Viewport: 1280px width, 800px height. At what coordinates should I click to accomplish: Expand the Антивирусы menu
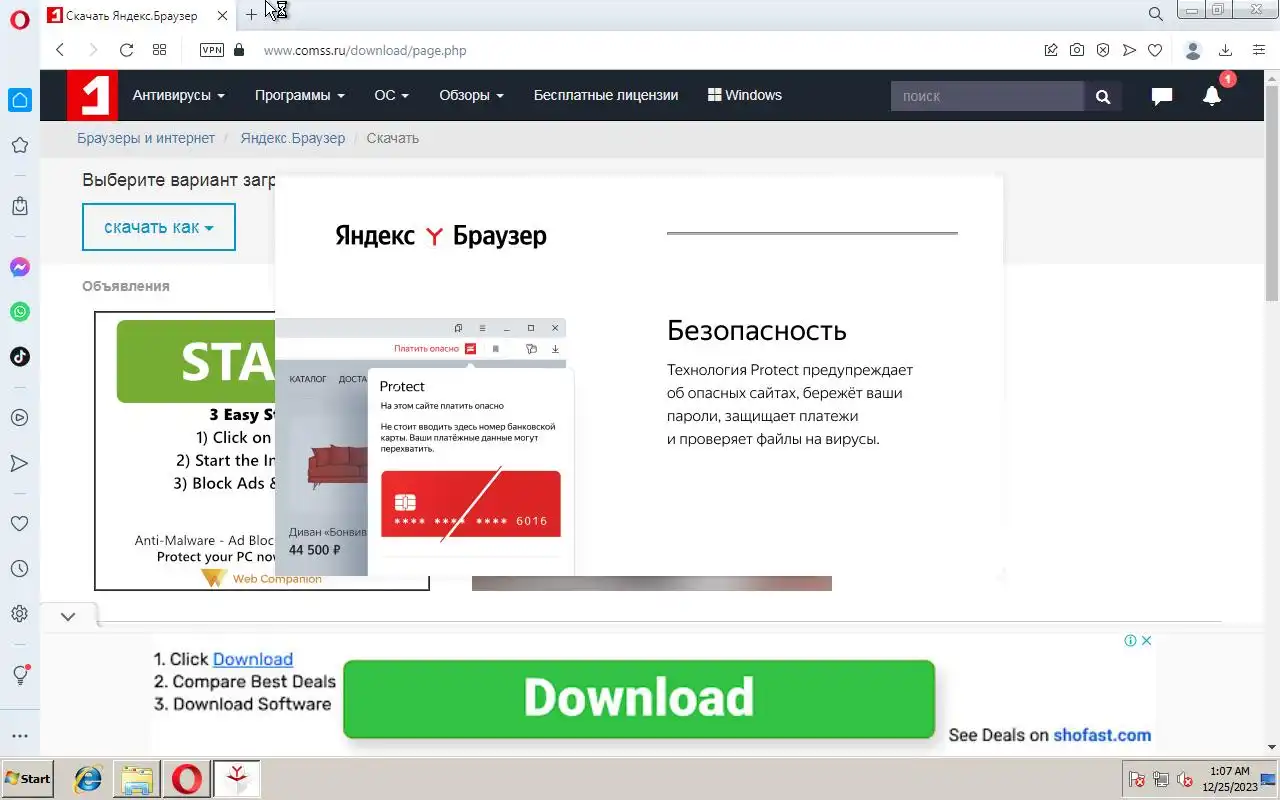click(x=178, y=96)
